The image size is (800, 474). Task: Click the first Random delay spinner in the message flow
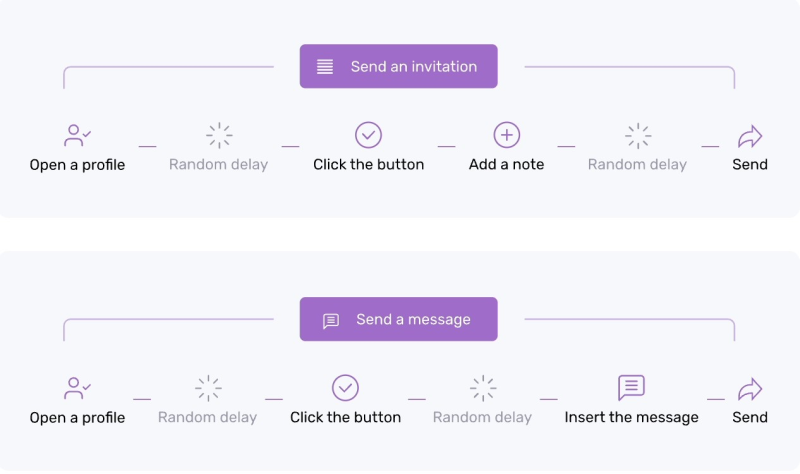pos(208,388)
